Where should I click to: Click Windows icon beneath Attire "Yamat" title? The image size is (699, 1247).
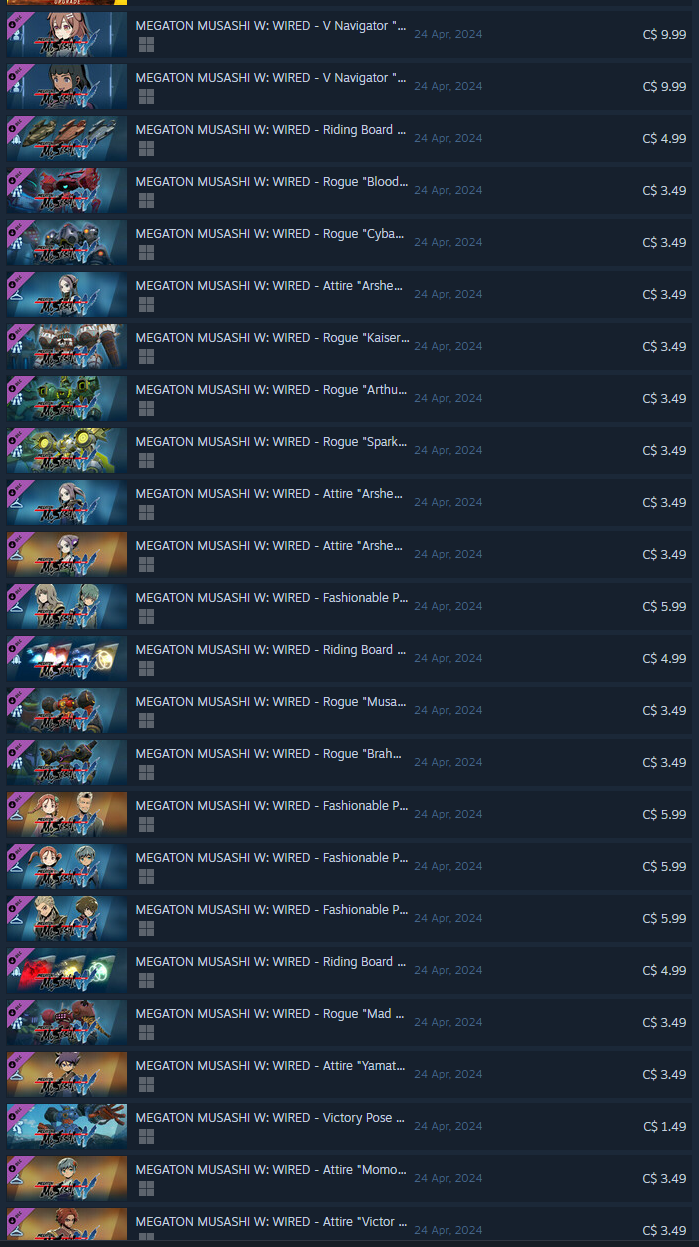point(146,1084)
